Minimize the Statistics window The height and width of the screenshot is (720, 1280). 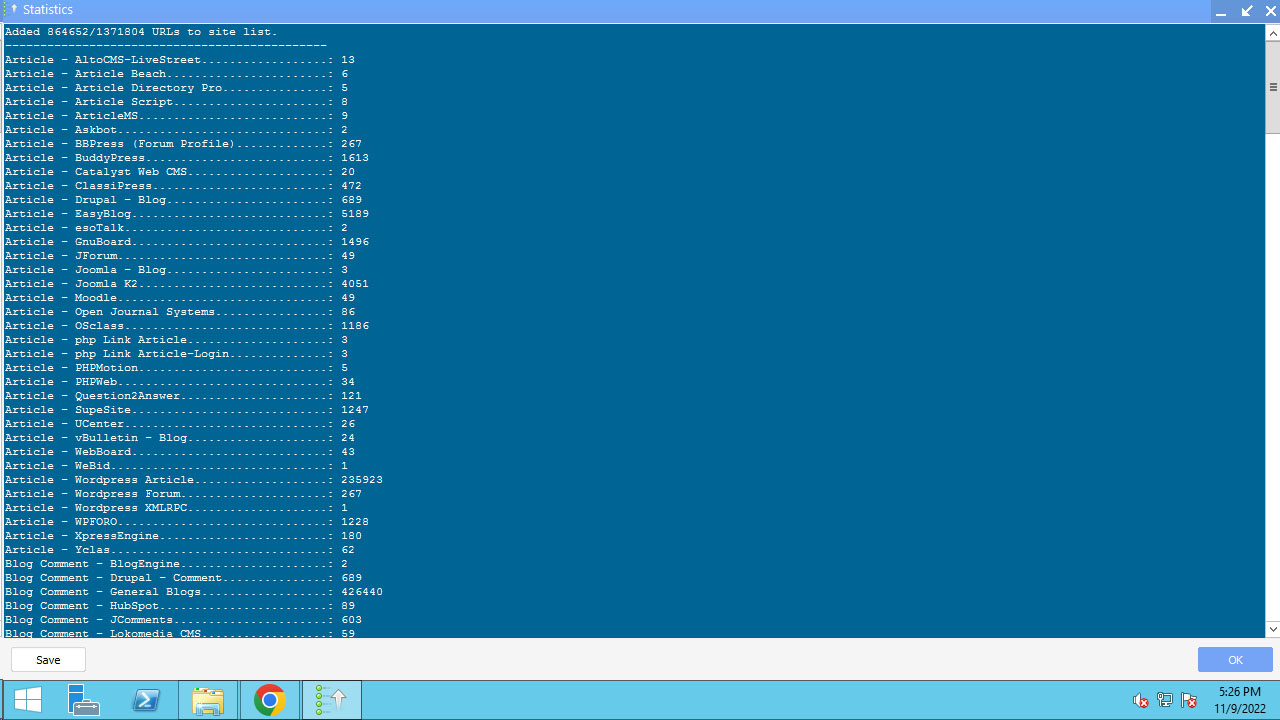(x=1221, y=11)
